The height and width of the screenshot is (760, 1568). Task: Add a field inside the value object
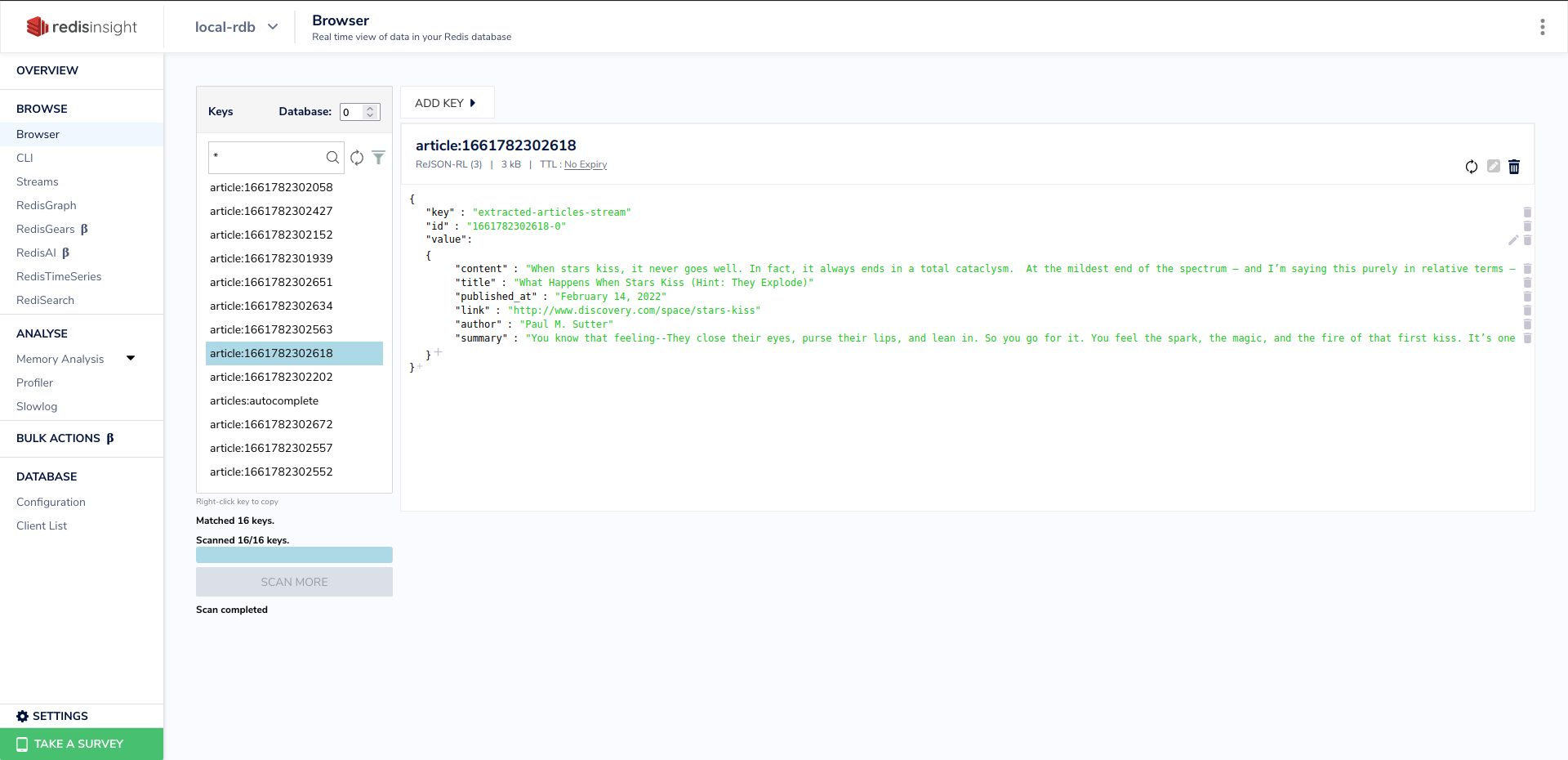[439, 352]
